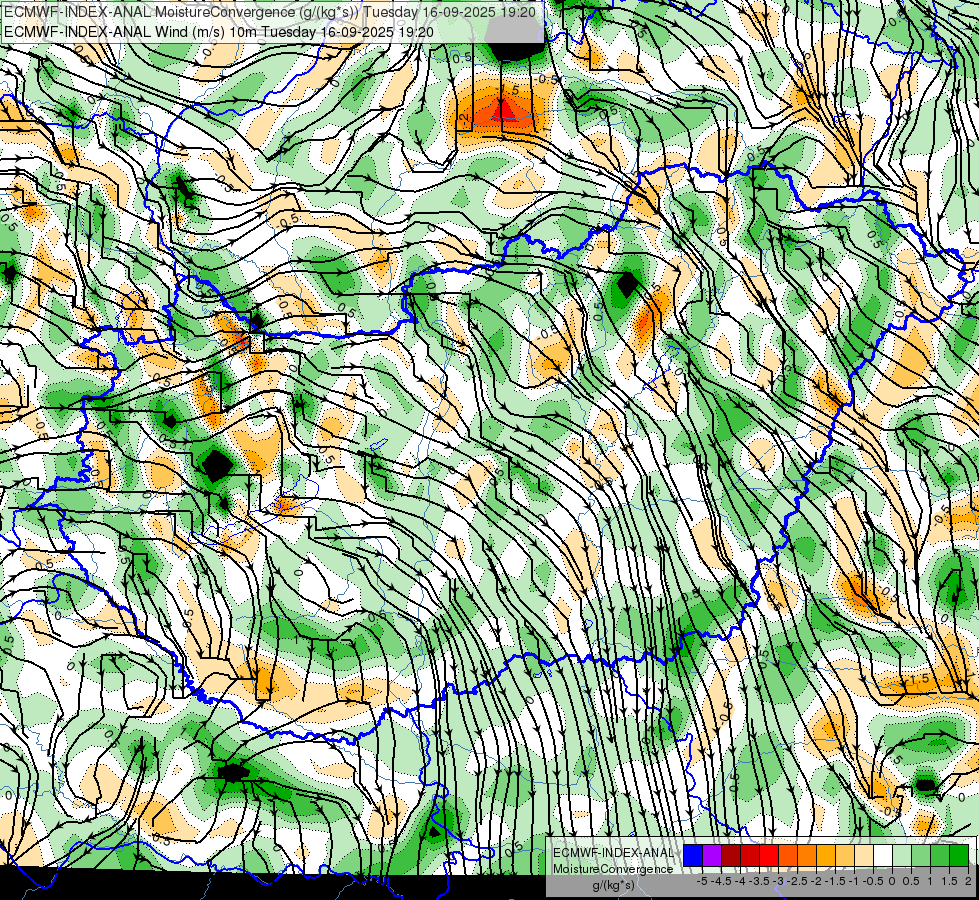The height and width of the screenshot is (900, 979).
Task: Pick the legend swatch between -3.5 and -3
Action: coord(769,856)
